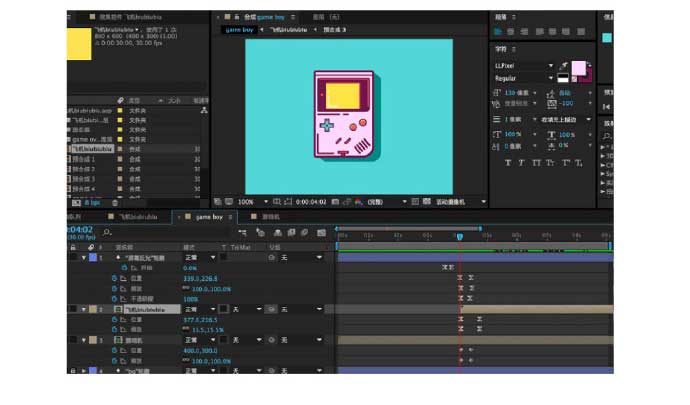Enable Small Caps text style icon

pyautogui.click(x=550, y=163)
